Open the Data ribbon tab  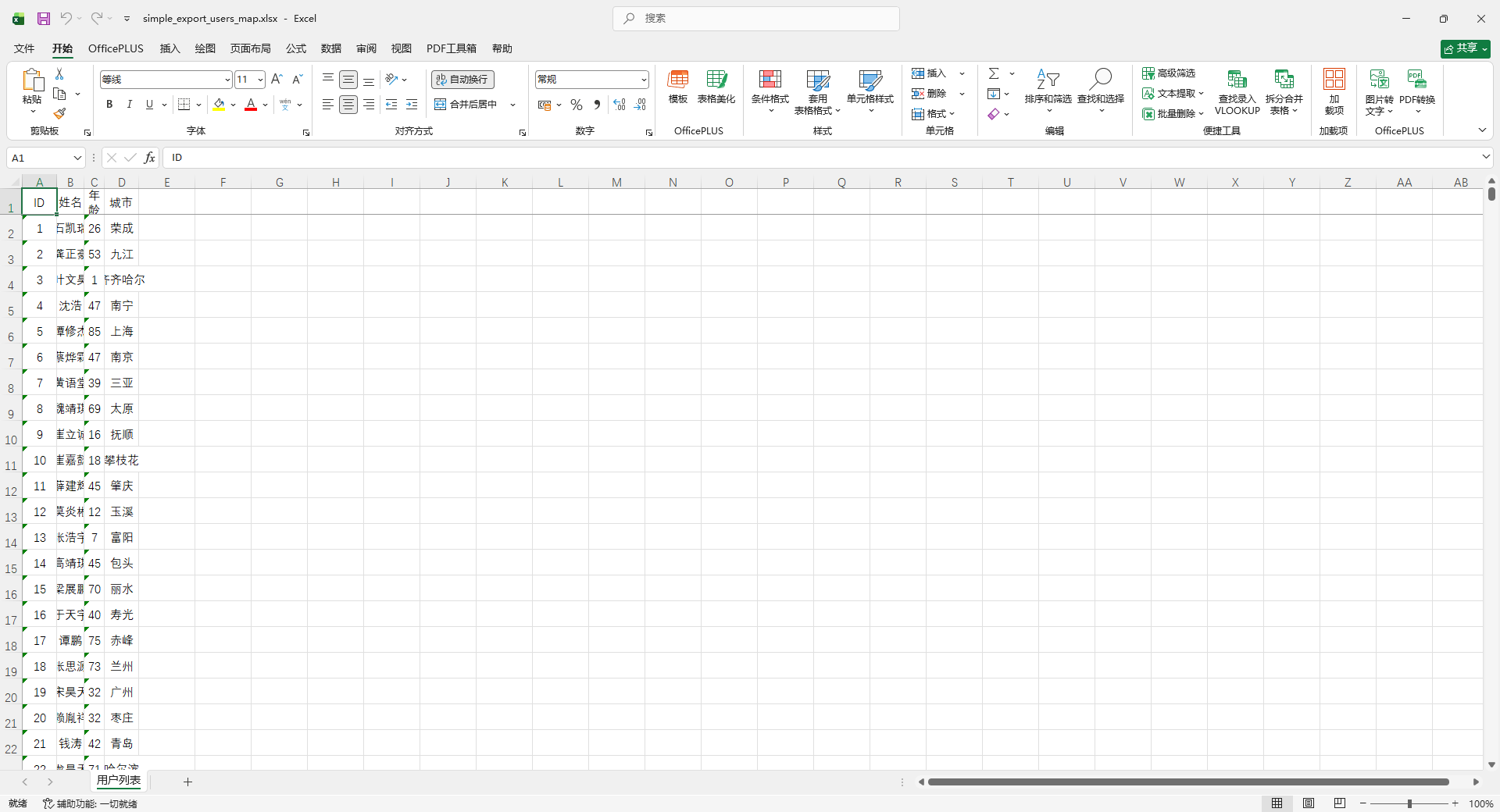click(331, 48)
